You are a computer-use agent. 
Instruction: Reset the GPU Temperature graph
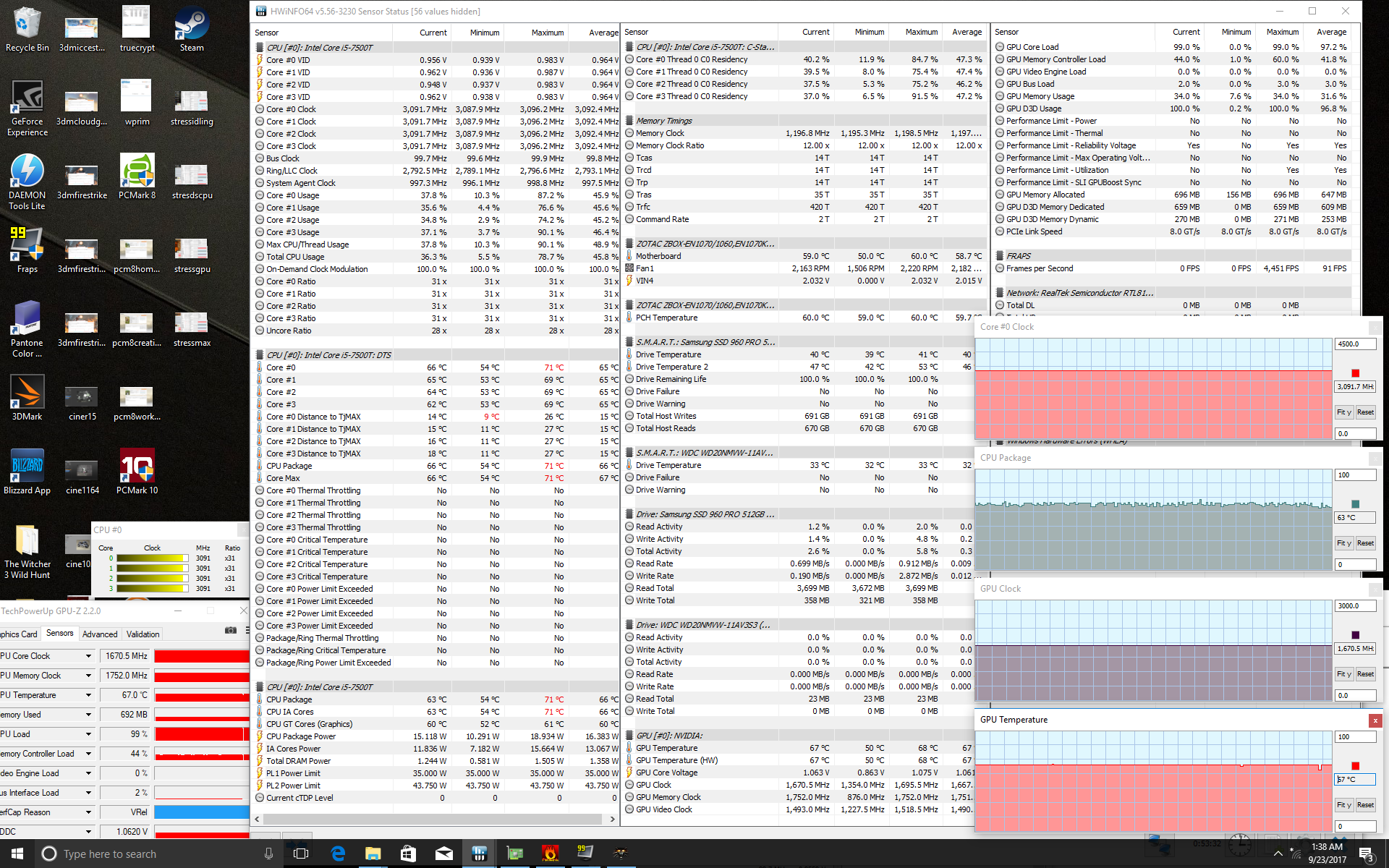(x=1365, y=805)
